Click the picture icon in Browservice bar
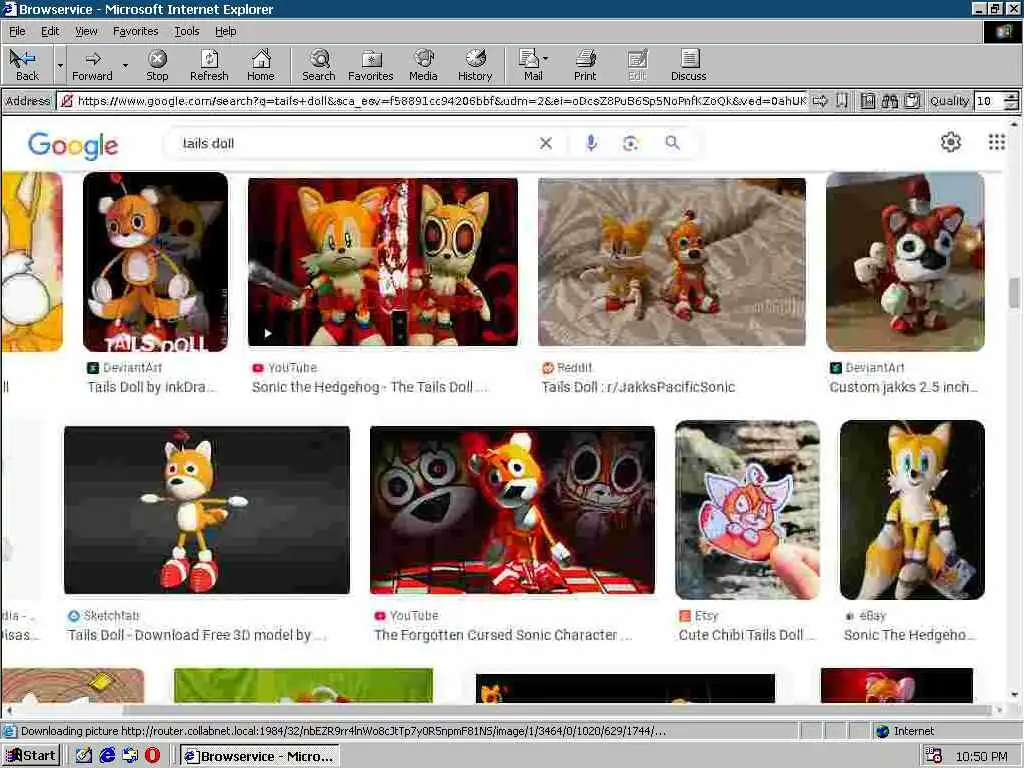Image resolution: width=1024 pixels, height=768 pixels. tap(867, 101)
